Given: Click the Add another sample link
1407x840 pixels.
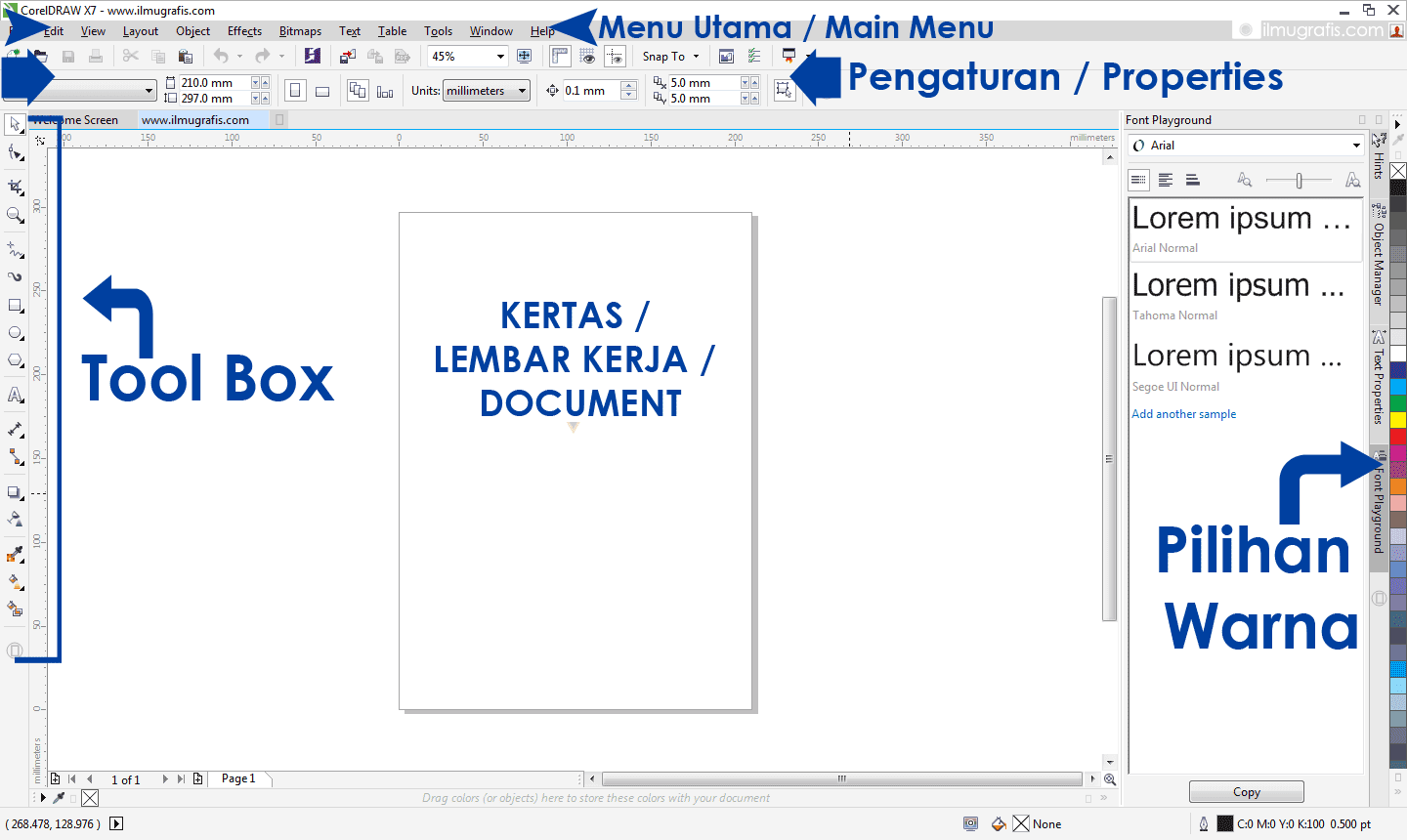Looking at the screenshot, I should pyautogui.click(x=1183, y=413).
